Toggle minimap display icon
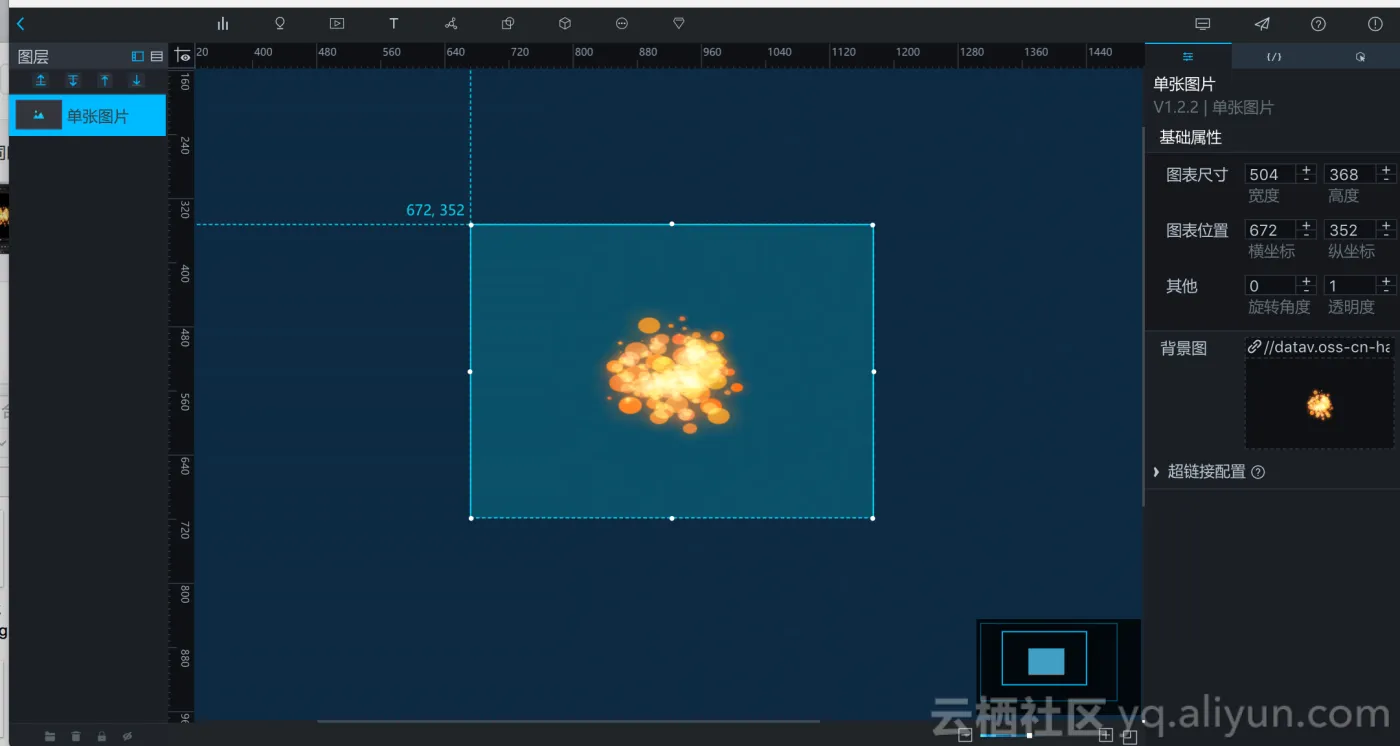Viewport: 1400px width, 746px height. tap(1129, 736)
